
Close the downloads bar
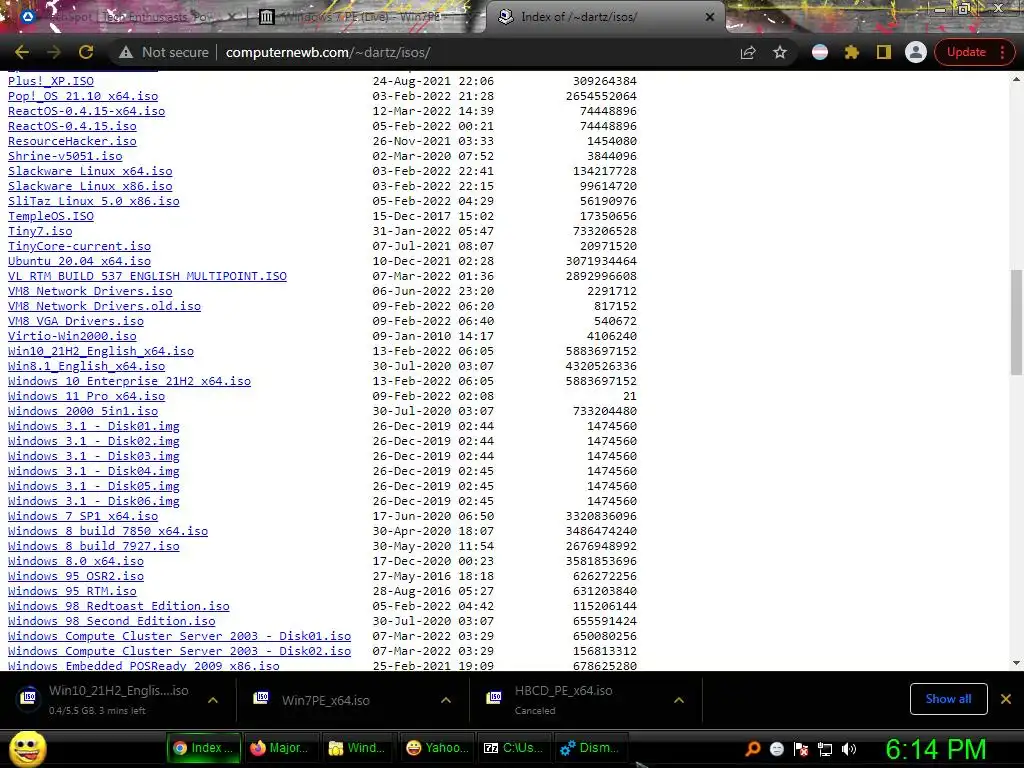point(1006,699)
